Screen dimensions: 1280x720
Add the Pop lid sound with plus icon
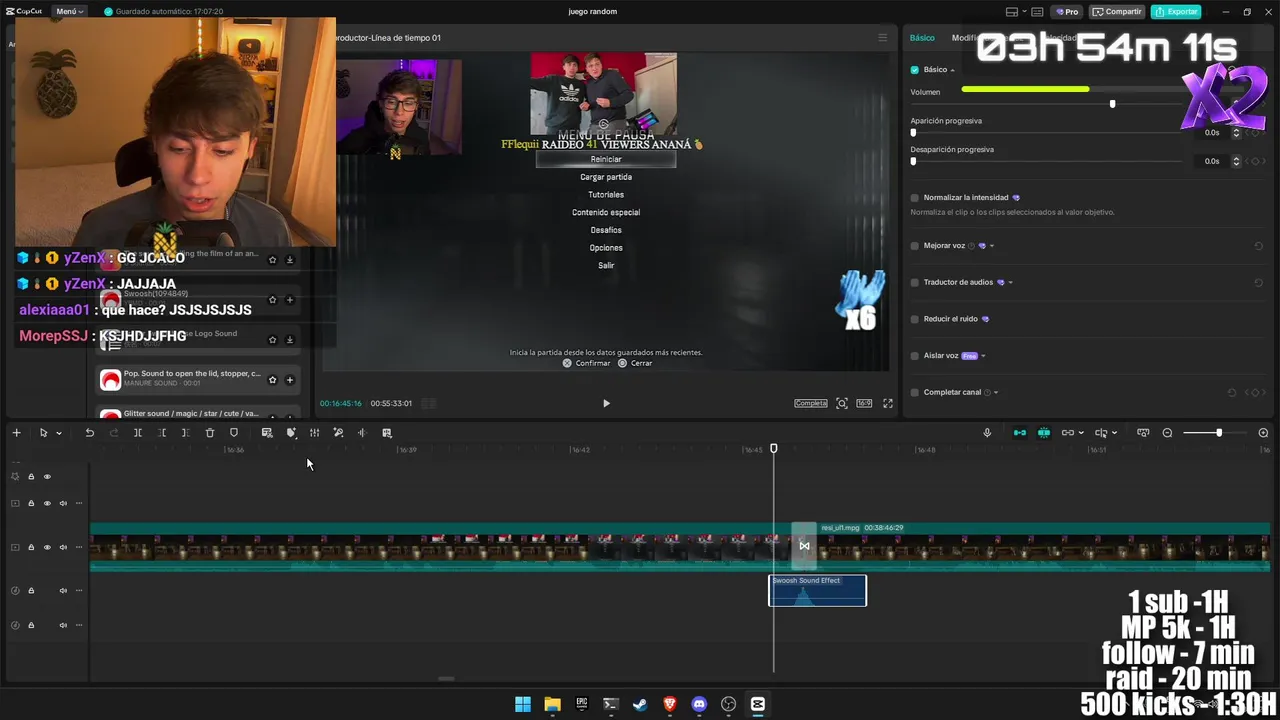290,380
